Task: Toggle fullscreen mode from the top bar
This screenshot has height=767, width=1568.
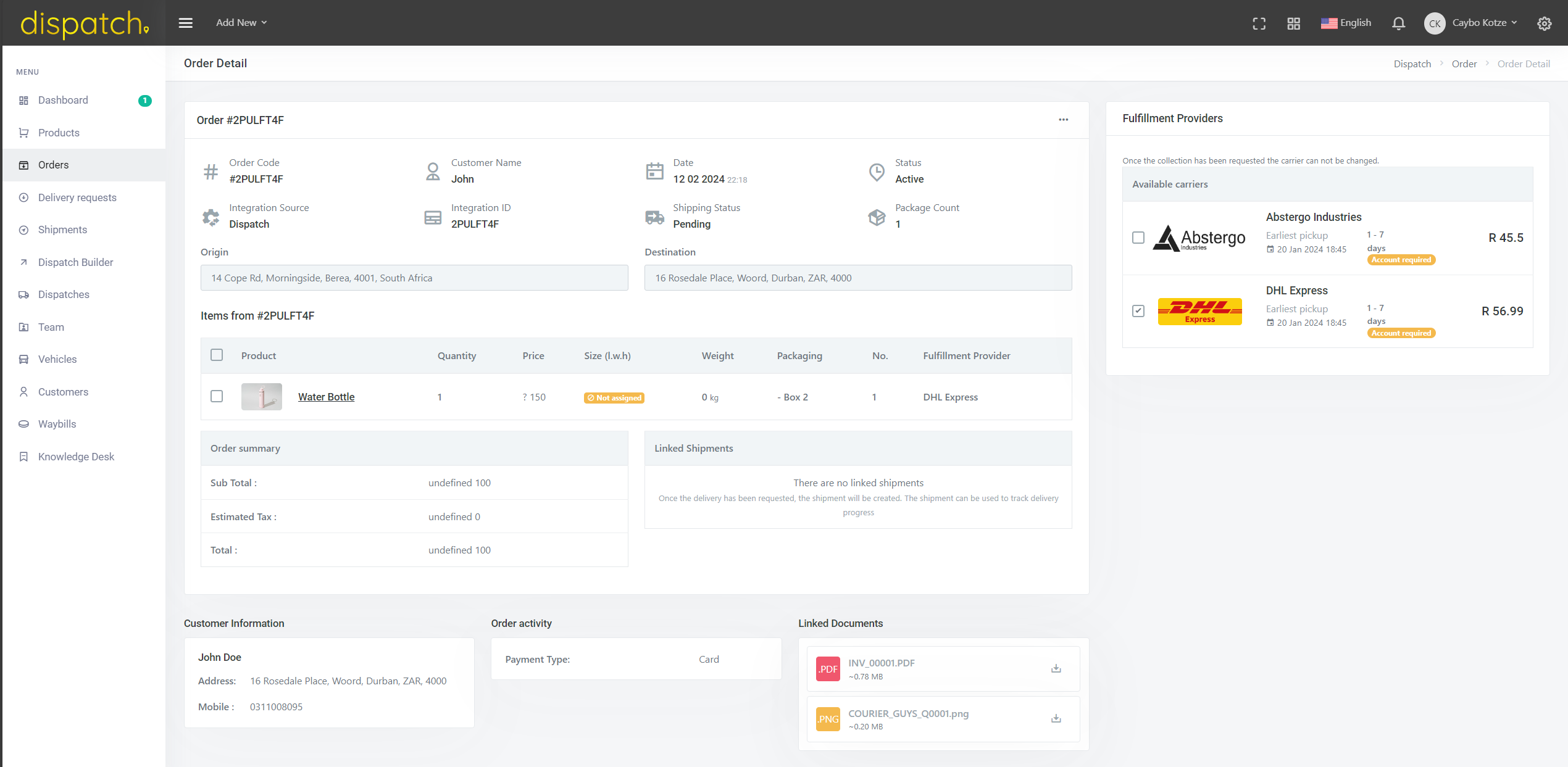Action: 1259,23
